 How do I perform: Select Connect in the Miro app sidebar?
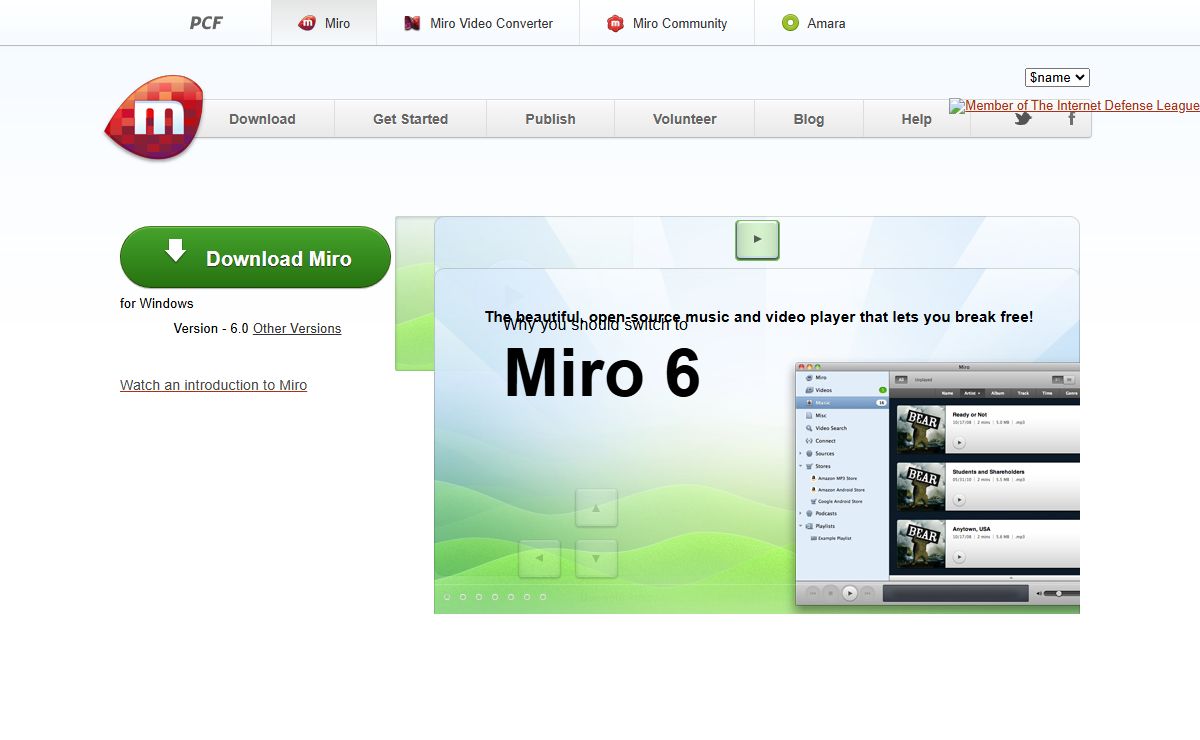coord(825,441)
